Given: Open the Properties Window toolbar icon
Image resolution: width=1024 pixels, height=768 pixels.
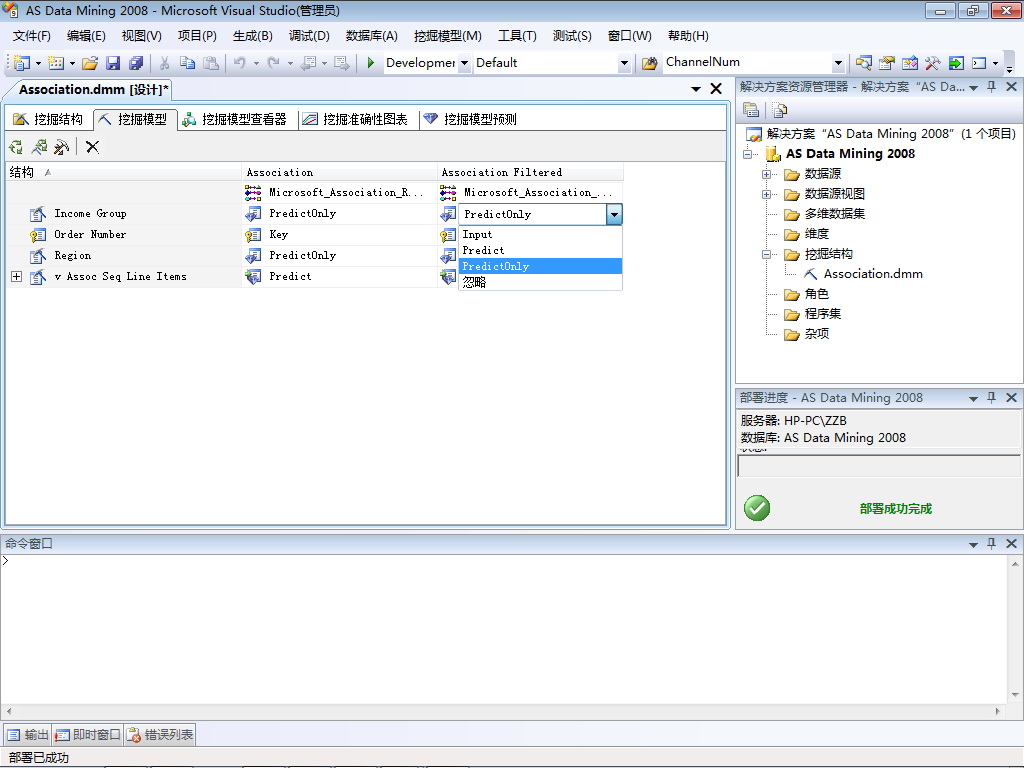Looking at the screenshot, I should click(x=886, y=63).
